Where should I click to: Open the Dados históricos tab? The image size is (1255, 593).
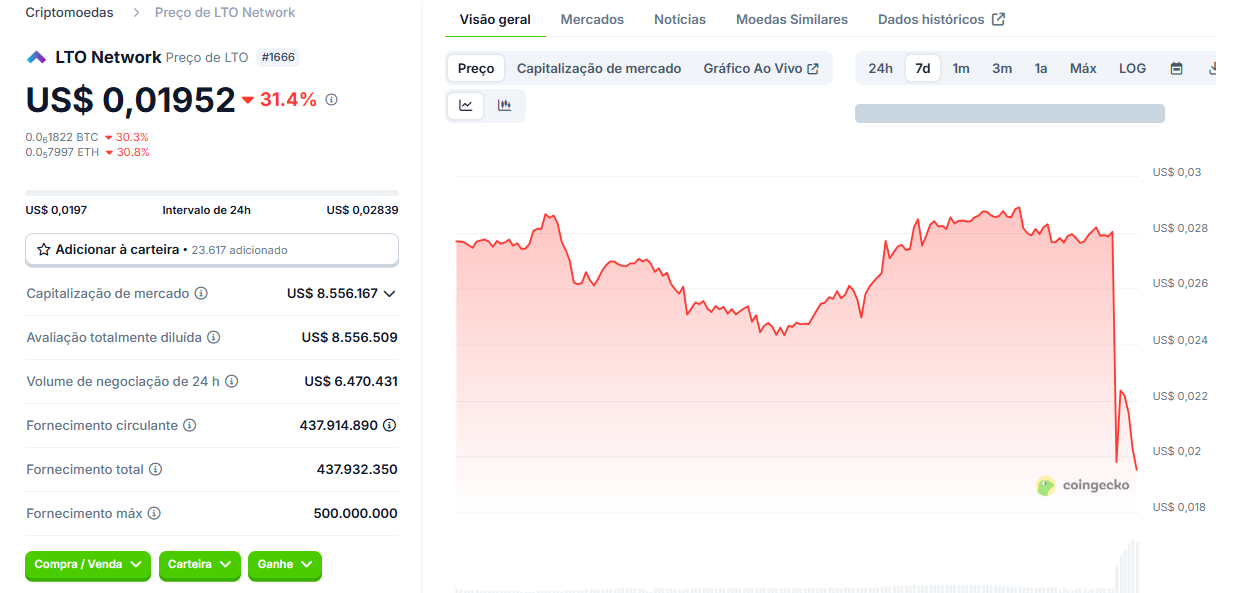click(941, 19)
